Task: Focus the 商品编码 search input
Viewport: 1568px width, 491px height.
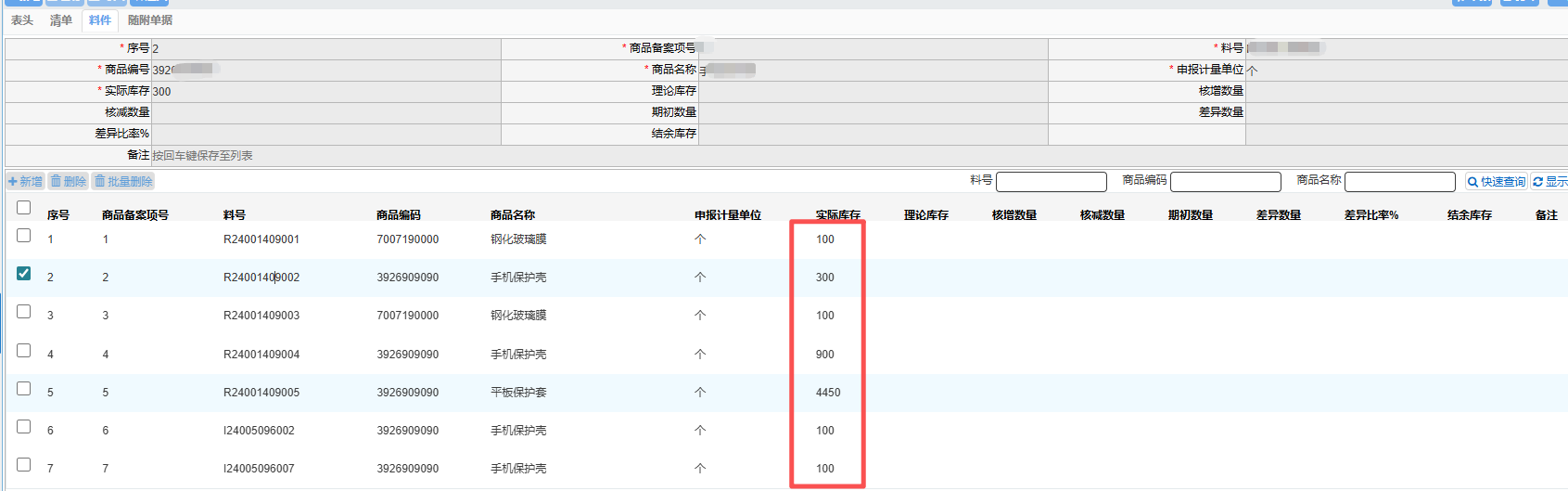Action: tap(1225, 182)
